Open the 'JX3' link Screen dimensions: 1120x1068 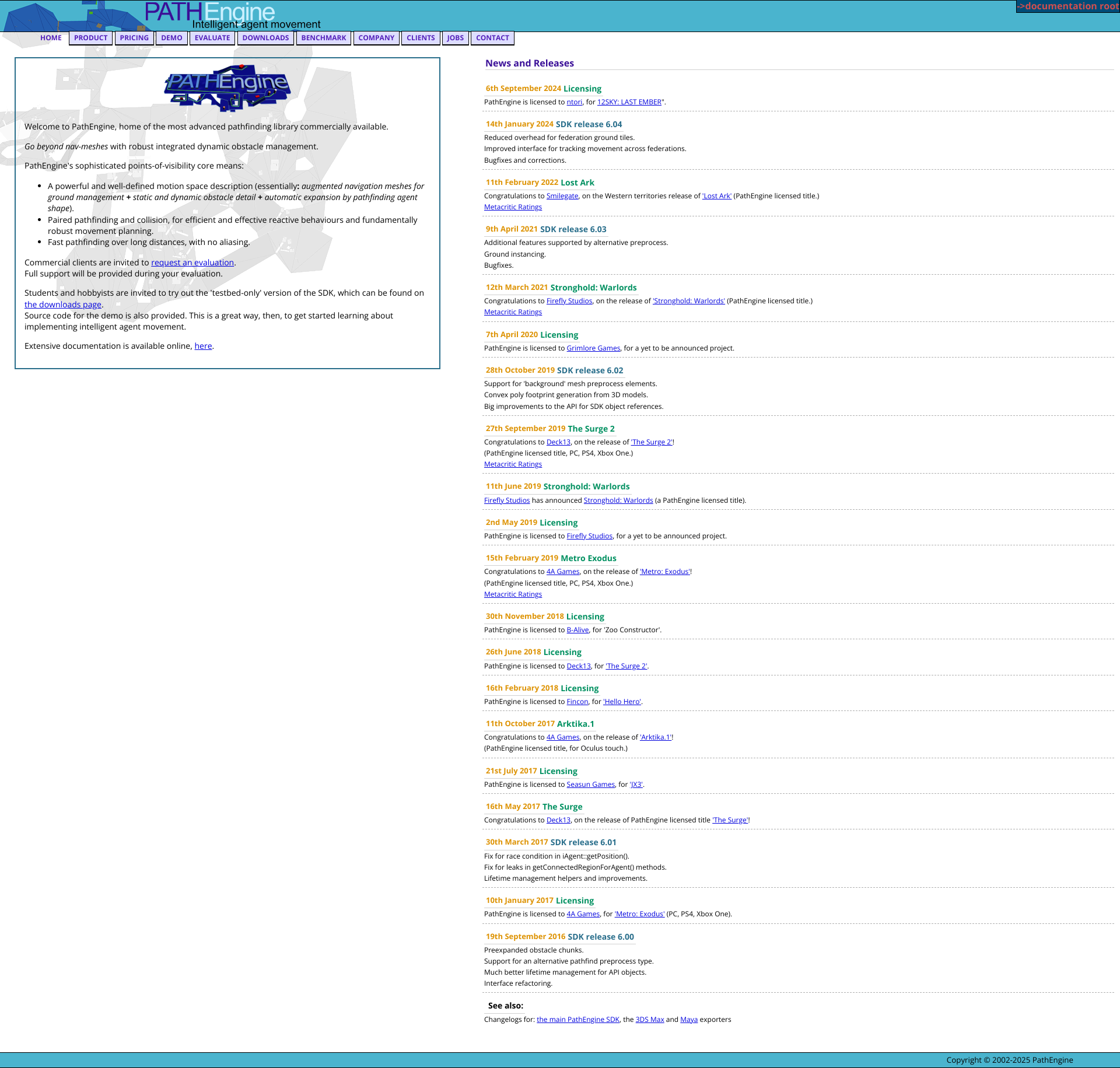[x=636, y=785]
